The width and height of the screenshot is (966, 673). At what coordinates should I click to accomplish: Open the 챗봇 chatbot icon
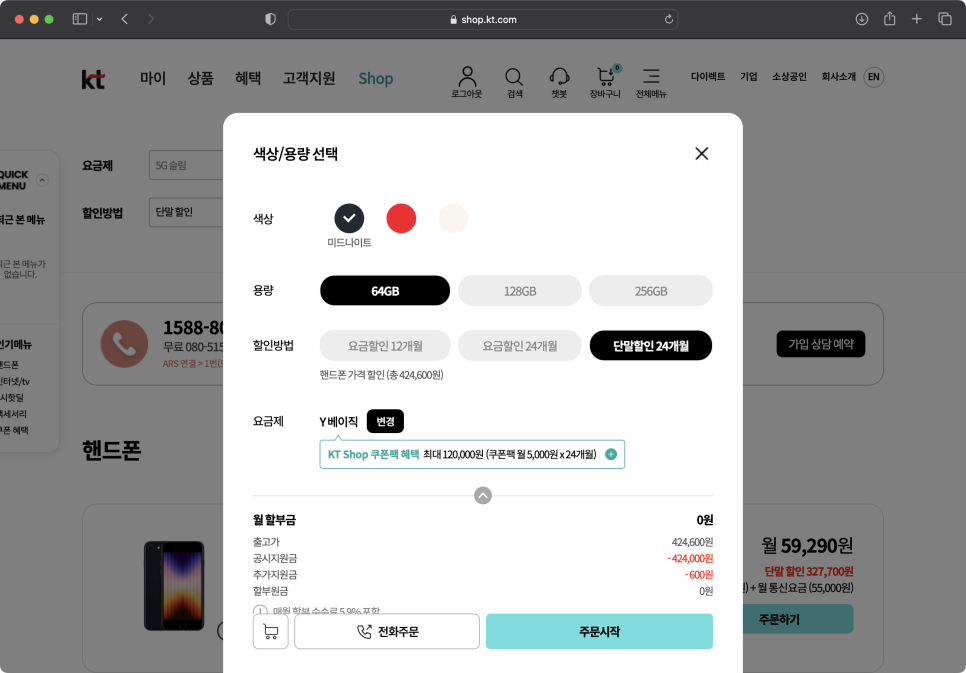pos(559,77)
